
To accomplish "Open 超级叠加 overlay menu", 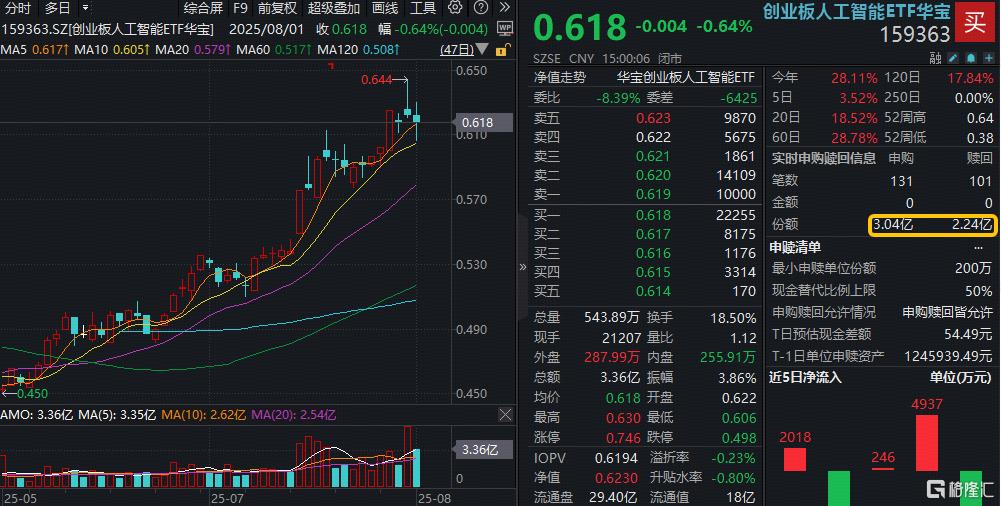I will point(334,8).
